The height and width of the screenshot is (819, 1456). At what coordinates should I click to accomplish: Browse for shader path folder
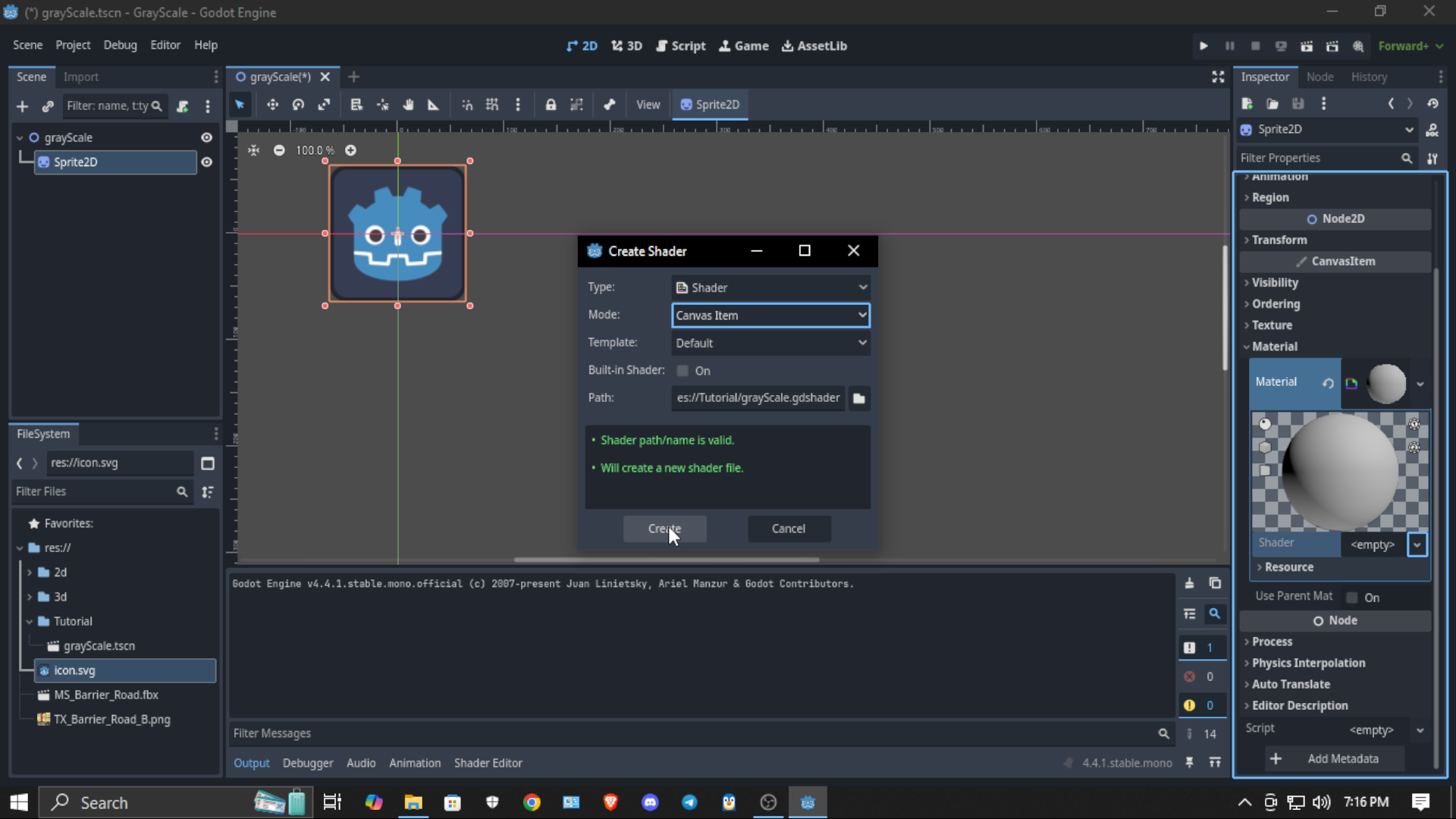[858, 398]
